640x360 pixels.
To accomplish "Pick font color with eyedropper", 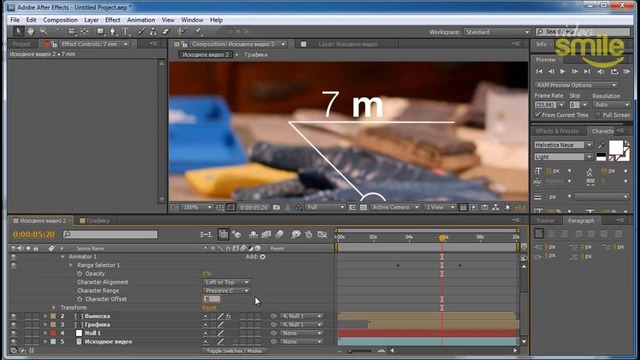I will [601, 145].
